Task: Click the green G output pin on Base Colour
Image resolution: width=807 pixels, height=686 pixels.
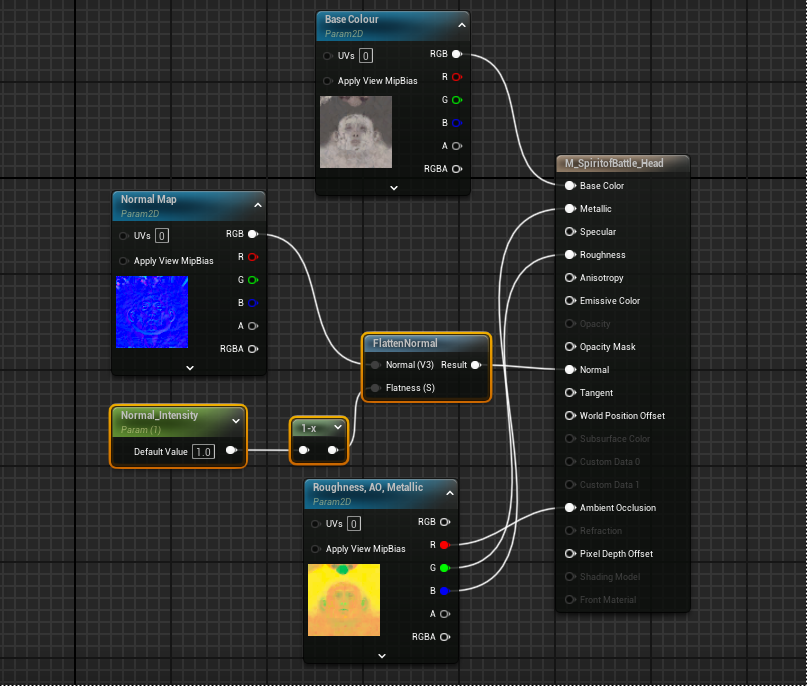Action: [x=457, y=100]
